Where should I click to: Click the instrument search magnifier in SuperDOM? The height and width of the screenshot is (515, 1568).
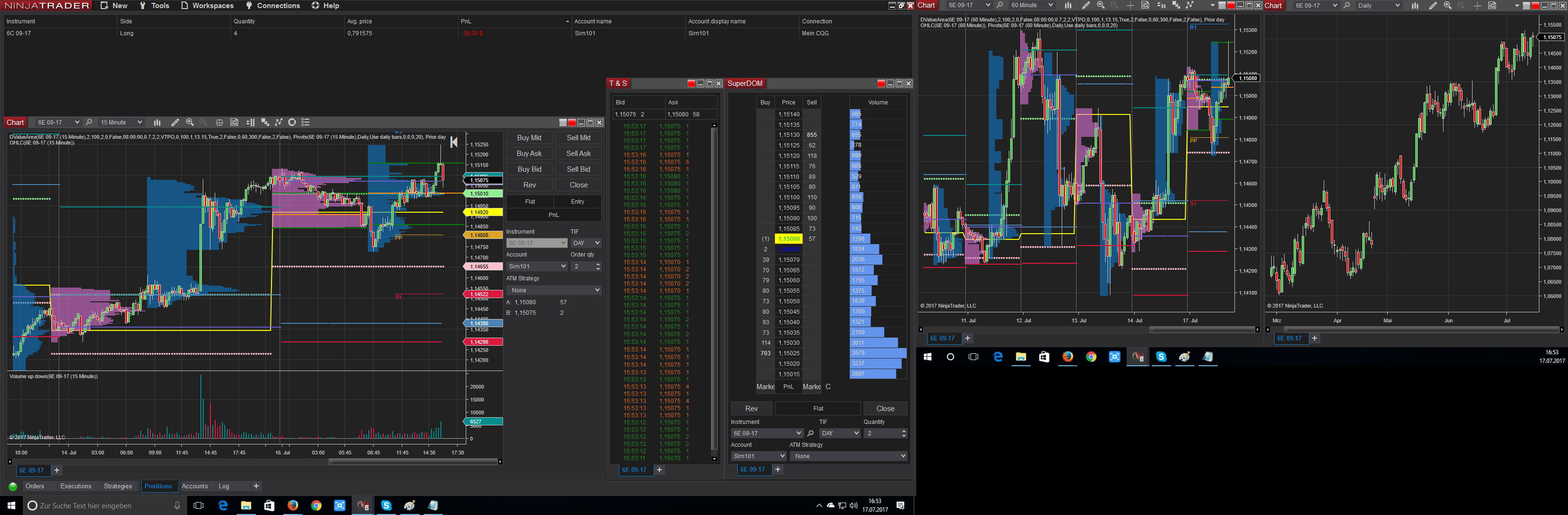[810, 433]
